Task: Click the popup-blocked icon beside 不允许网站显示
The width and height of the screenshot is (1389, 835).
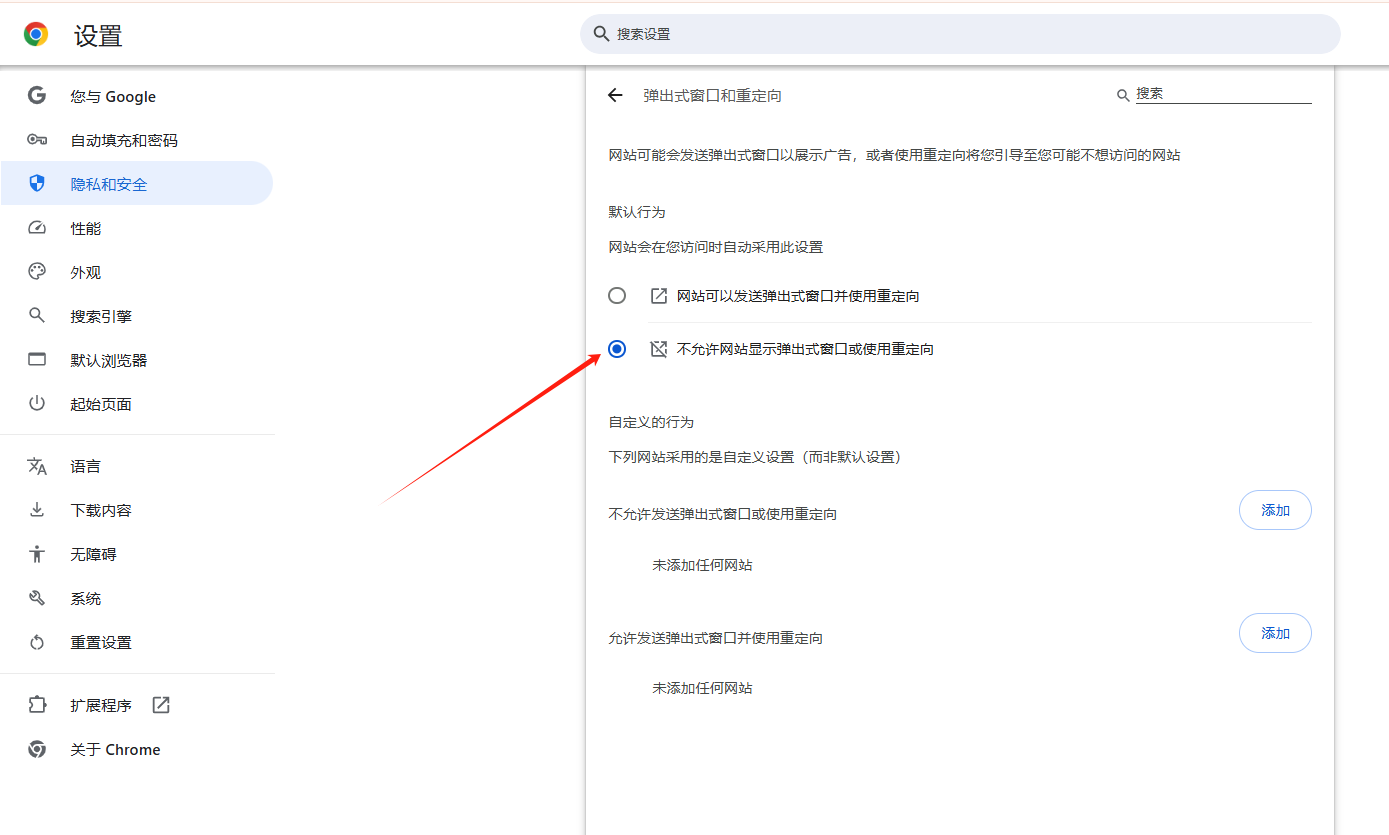Action: [x=658, y=349]
